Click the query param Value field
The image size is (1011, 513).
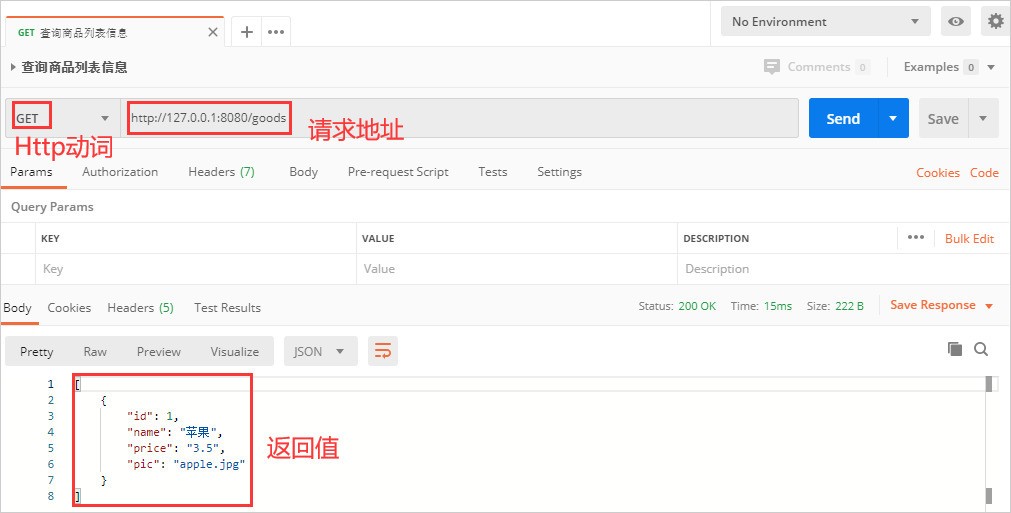[x=516, y=269]
